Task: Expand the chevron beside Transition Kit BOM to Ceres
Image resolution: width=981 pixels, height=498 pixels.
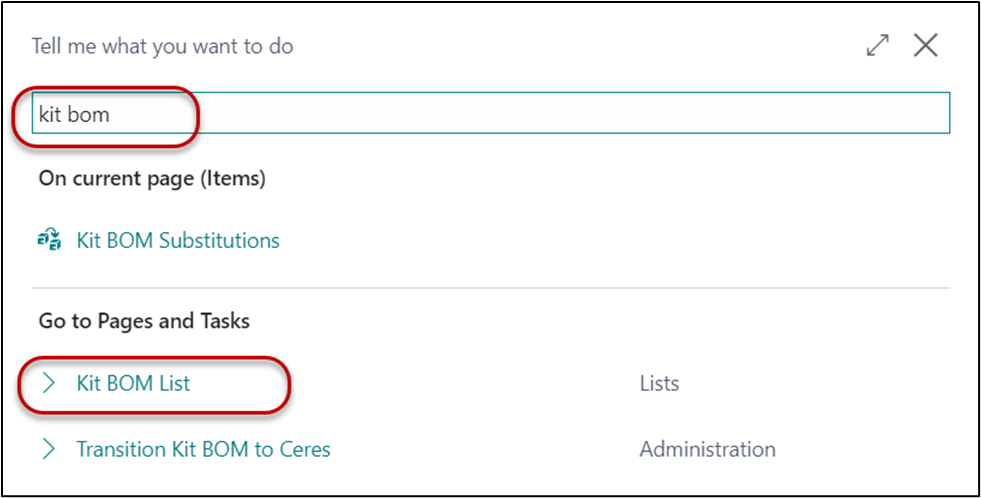Action: (49, 449)
